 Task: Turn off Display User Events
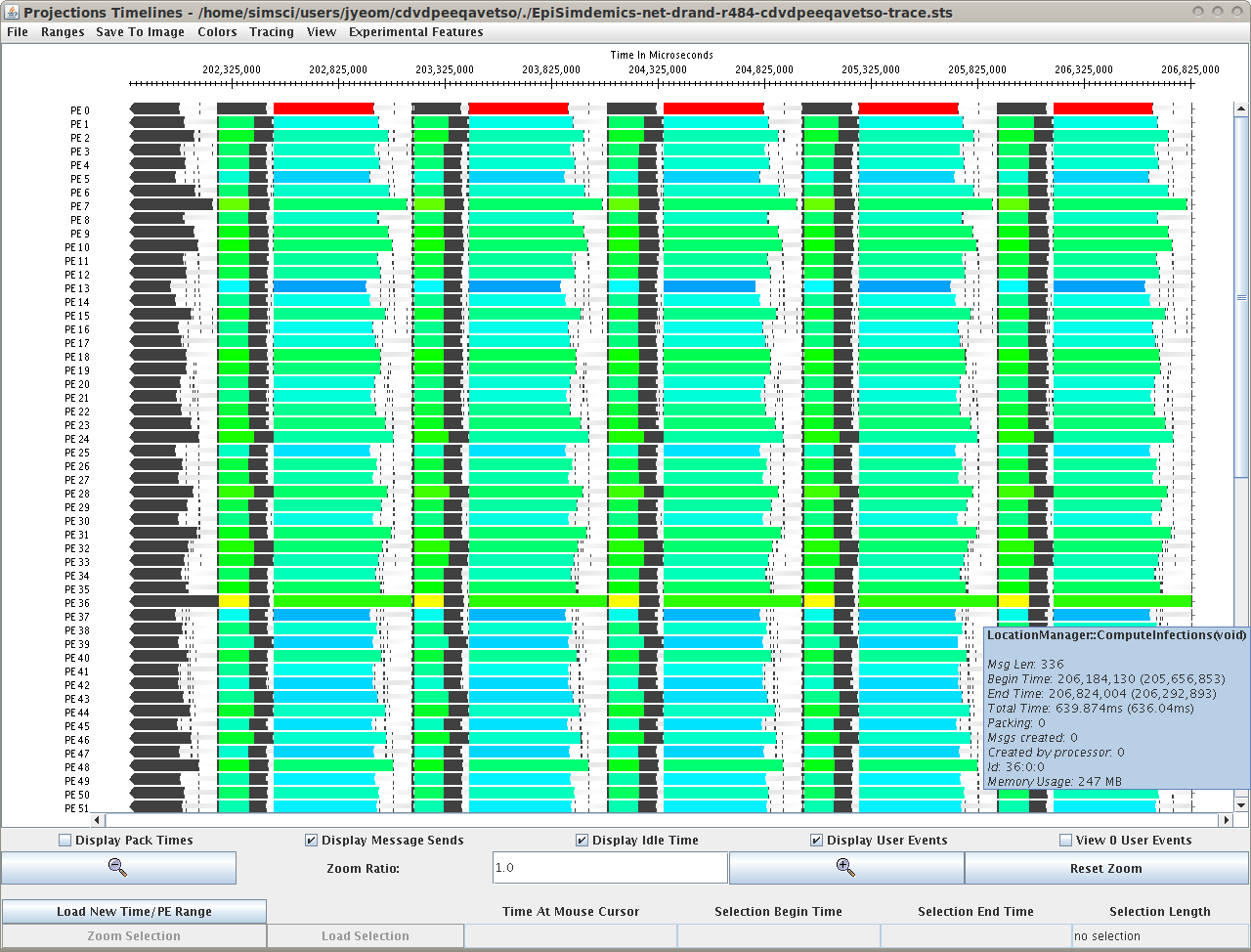pos(817,841)
